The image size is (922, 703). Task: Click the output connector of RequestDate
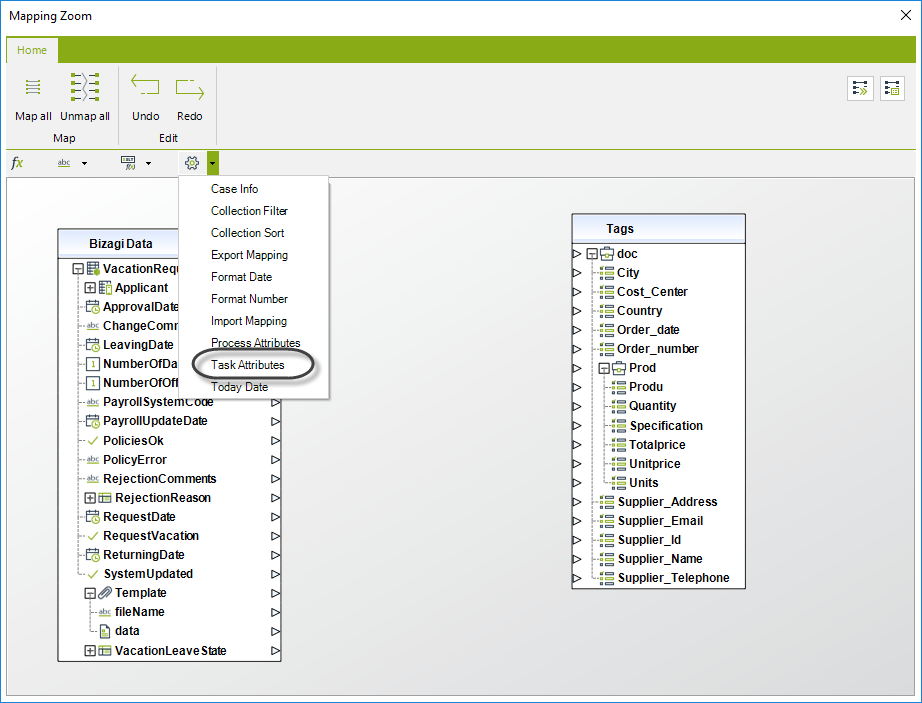click(x=275, y=517)
